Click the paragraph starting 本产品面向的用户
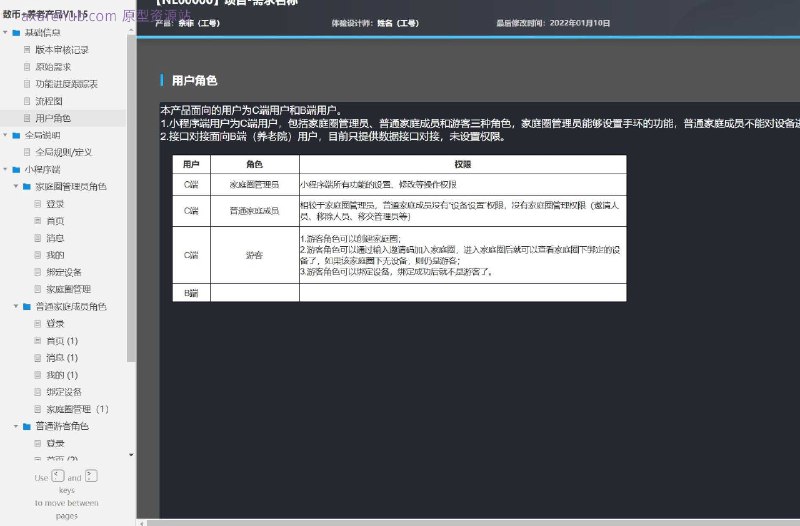 (252, 110)
